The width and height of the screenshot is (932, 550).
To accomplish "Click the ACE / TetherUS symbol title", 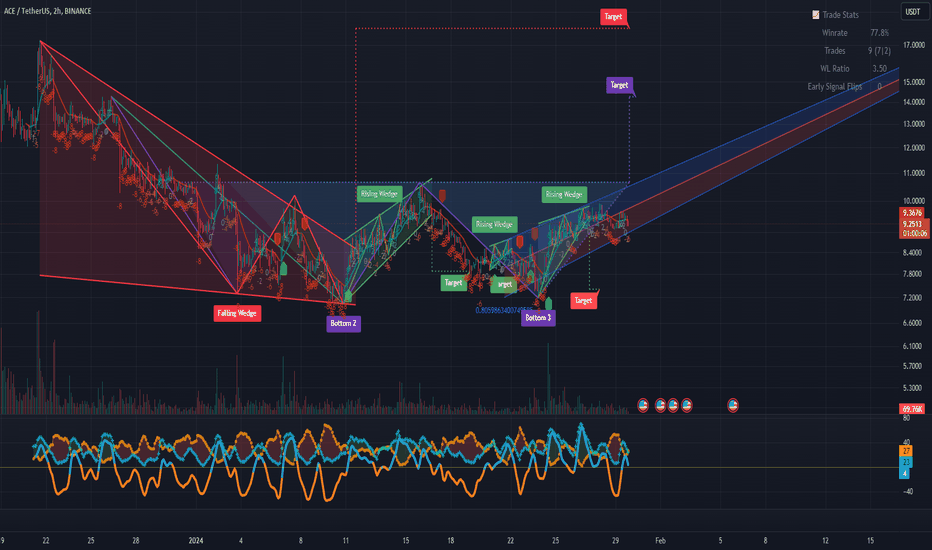I will (48, 11).
